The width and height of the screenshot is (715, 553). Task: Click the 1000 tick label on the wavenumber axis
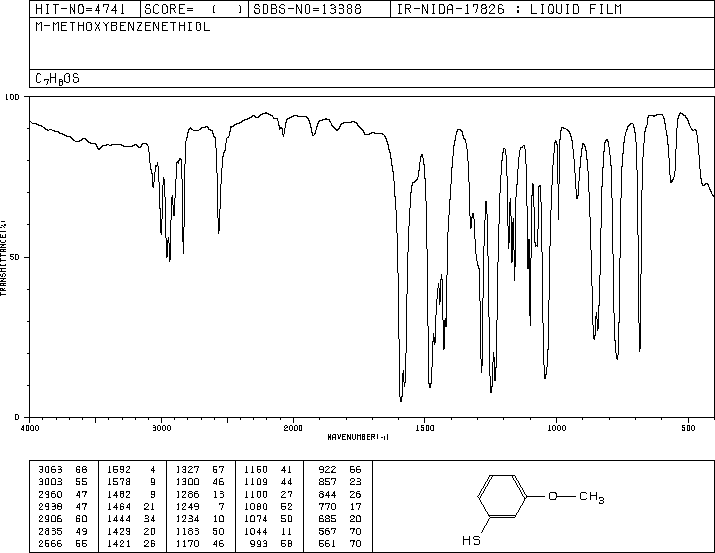(x=556, y=428)
